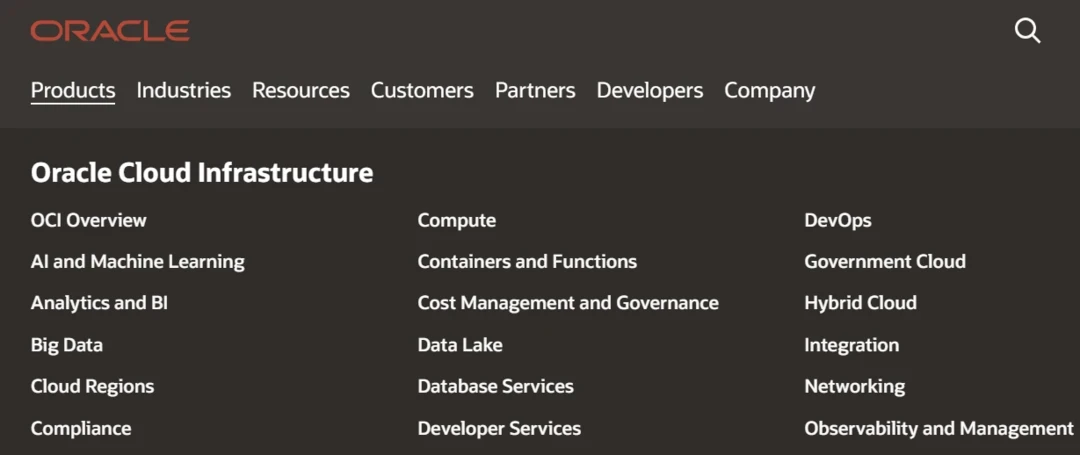Open Cost Management and Governance

click(568, 303)
